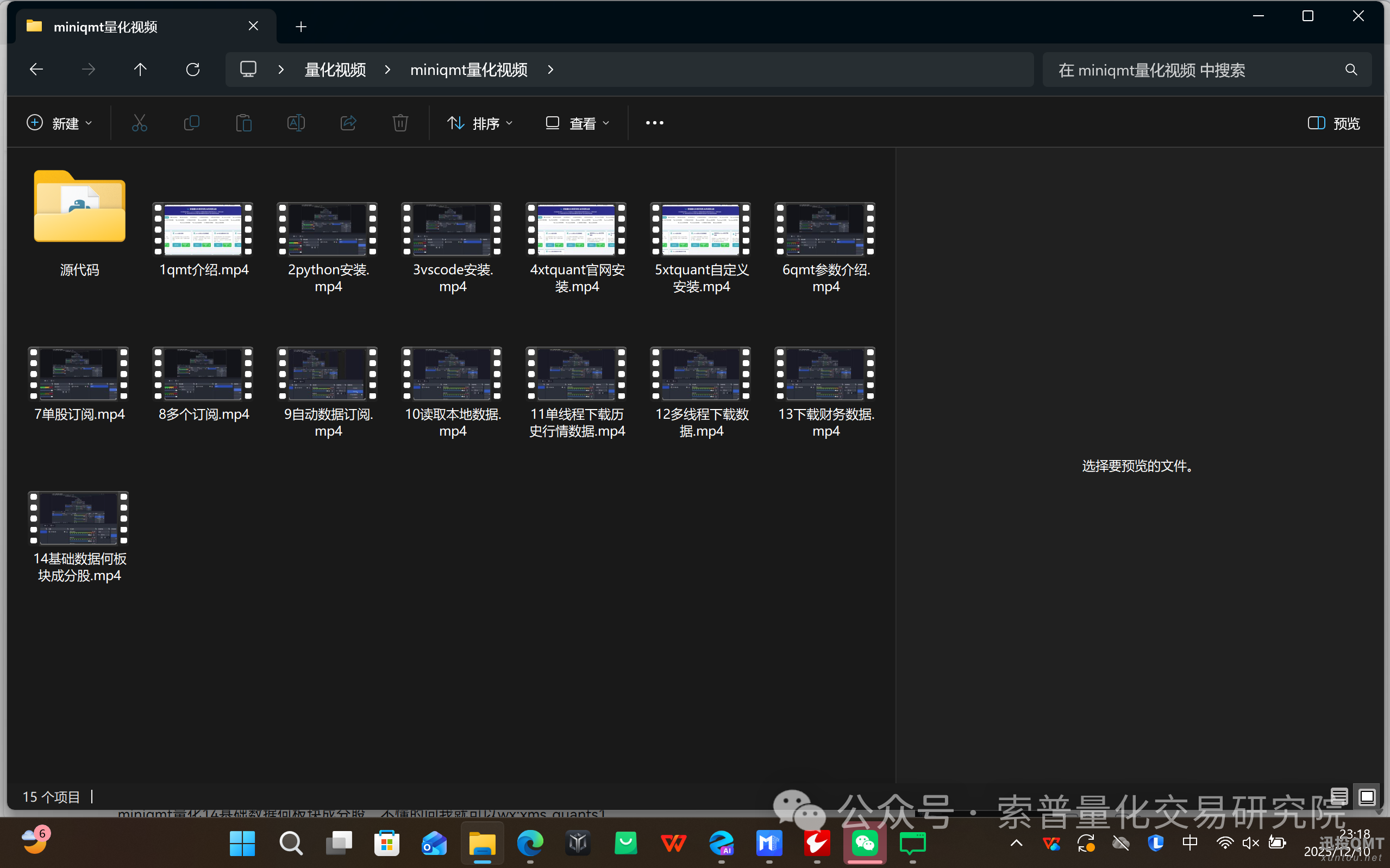Click the Delete trash icon
Screen dimensions: 1390x868
[x=400, y=123]
